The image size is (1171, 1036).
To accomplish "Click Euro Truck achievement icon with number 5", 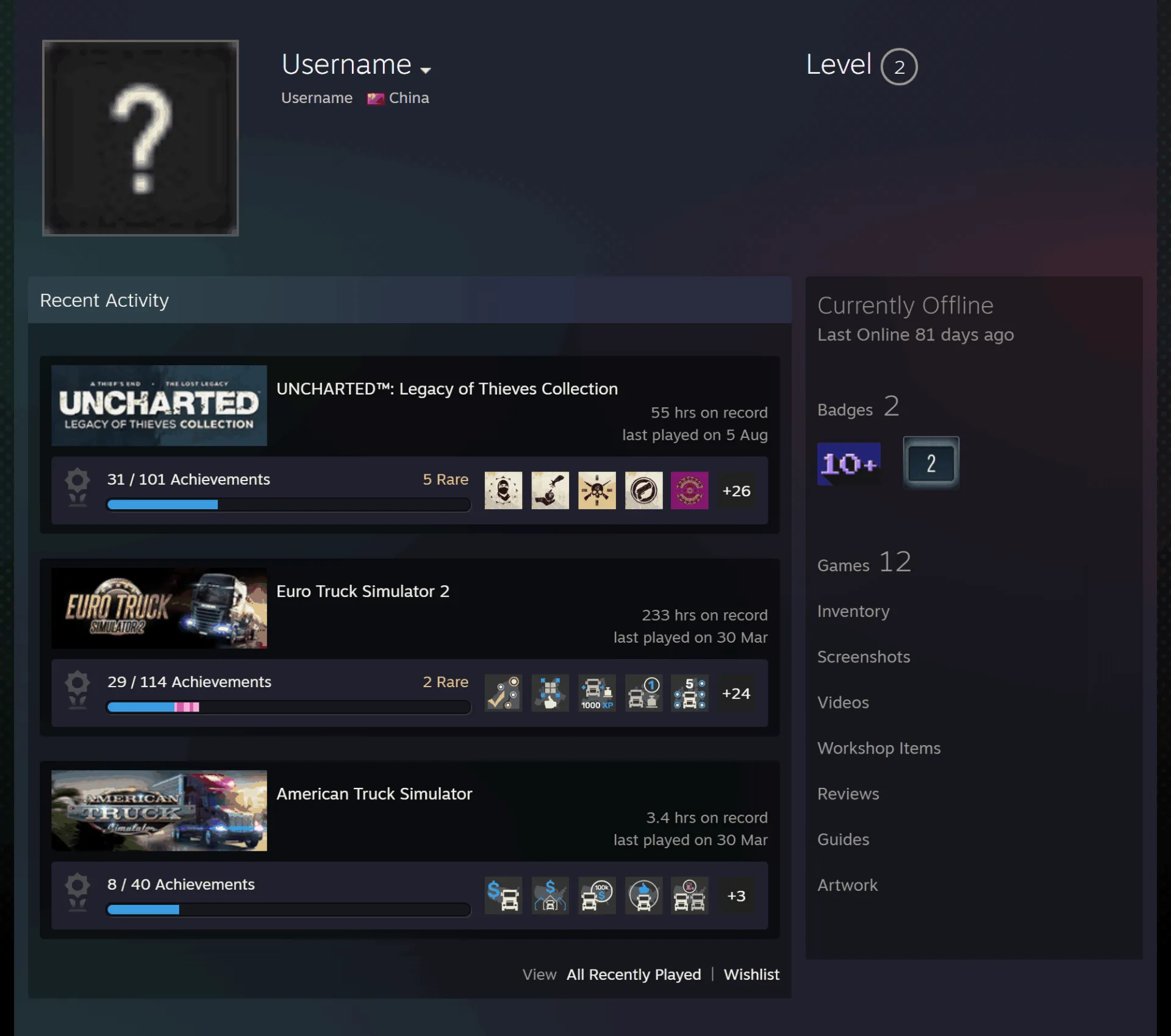I will click(x=690, y=693).
